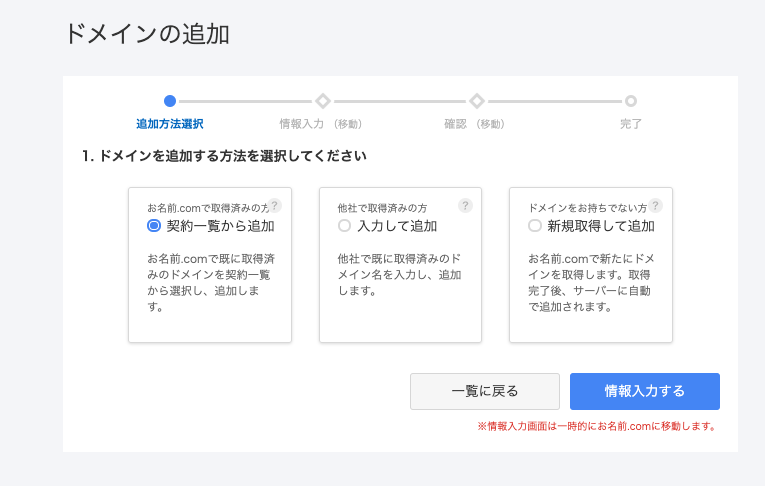Viewport: 765px width, 486px height.
Task: Select the 新規取得して追加 radio button
Action: tap(535, 226)
